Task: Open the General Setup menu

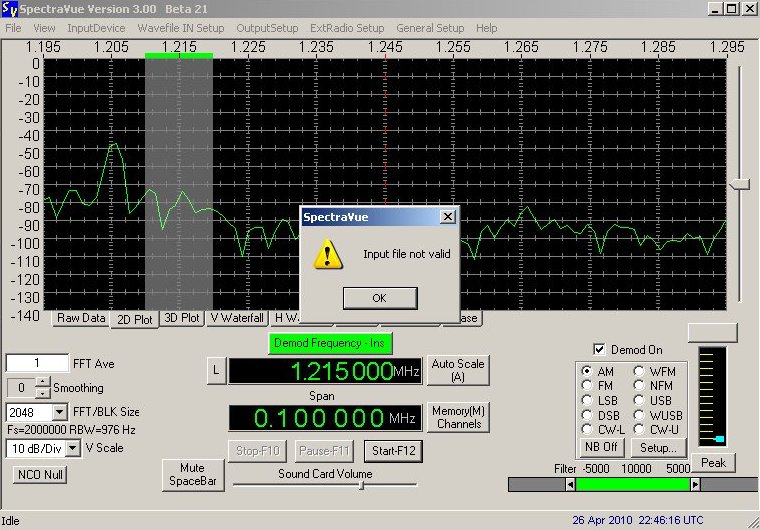Action: click(x=430, y=28)
